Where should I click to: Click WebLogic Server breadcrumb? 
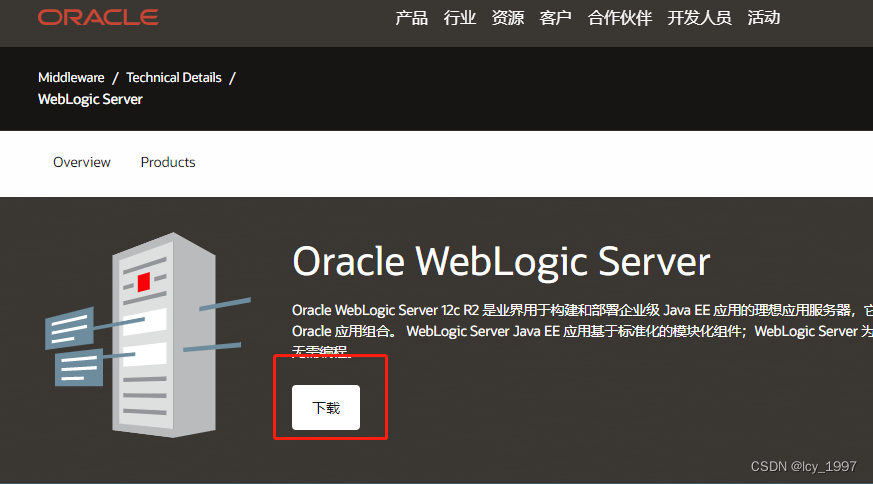coord(90,99)
